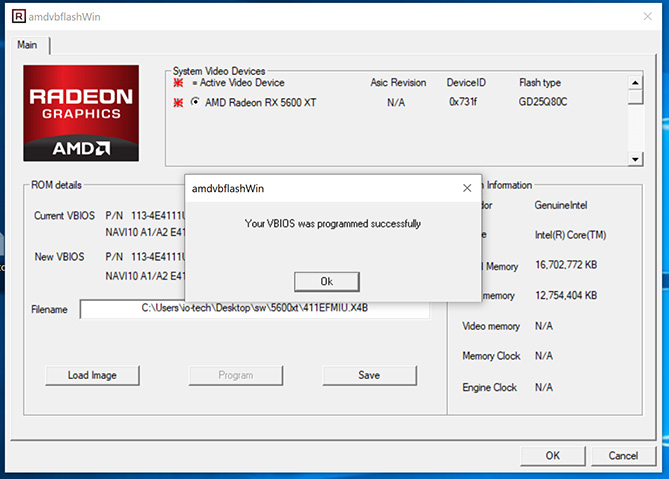Click the Cancel button
The height and width of the screenshot is (479, 669).
(623, 456)
